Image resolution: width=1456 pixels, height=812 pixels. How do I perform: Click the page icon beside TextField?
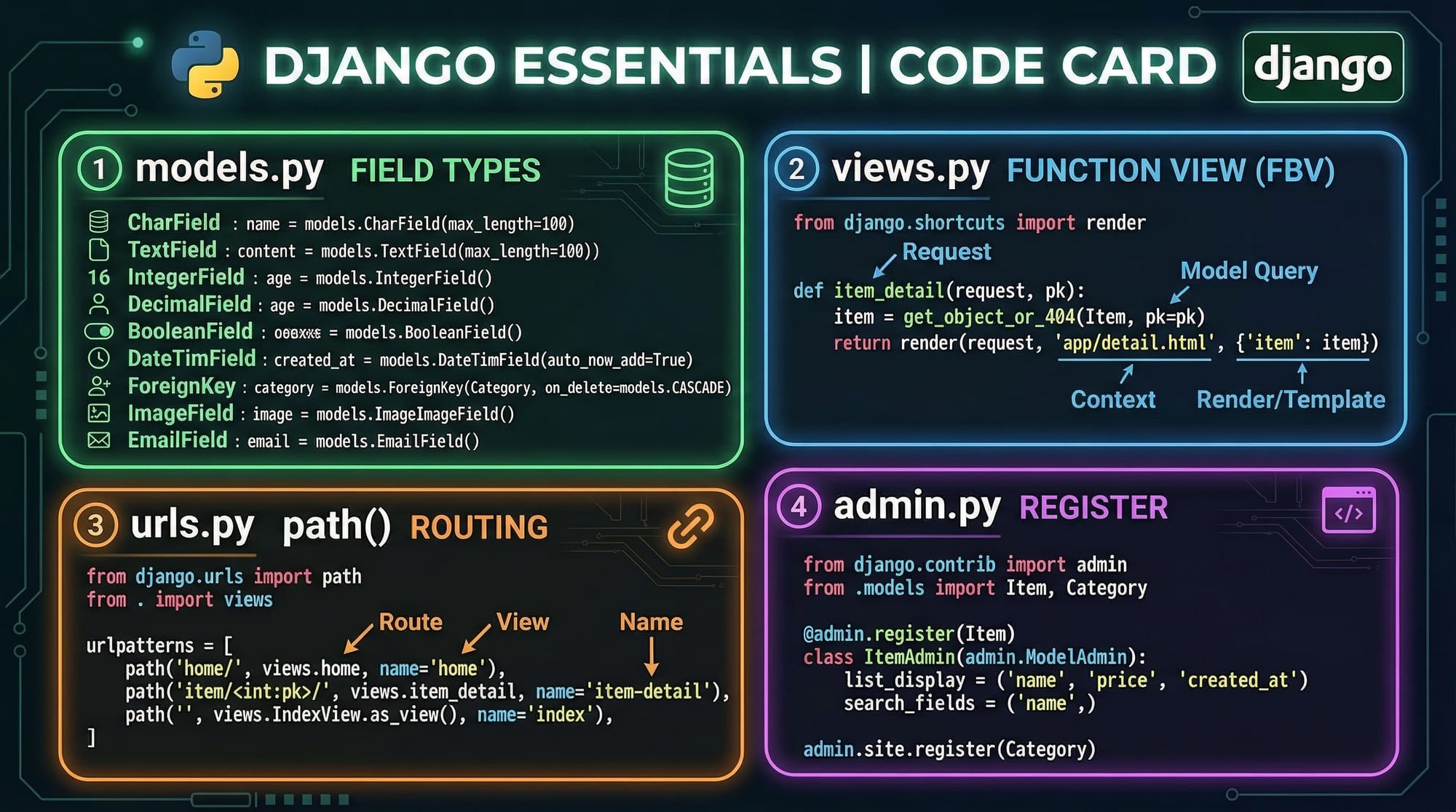(99, 250)
